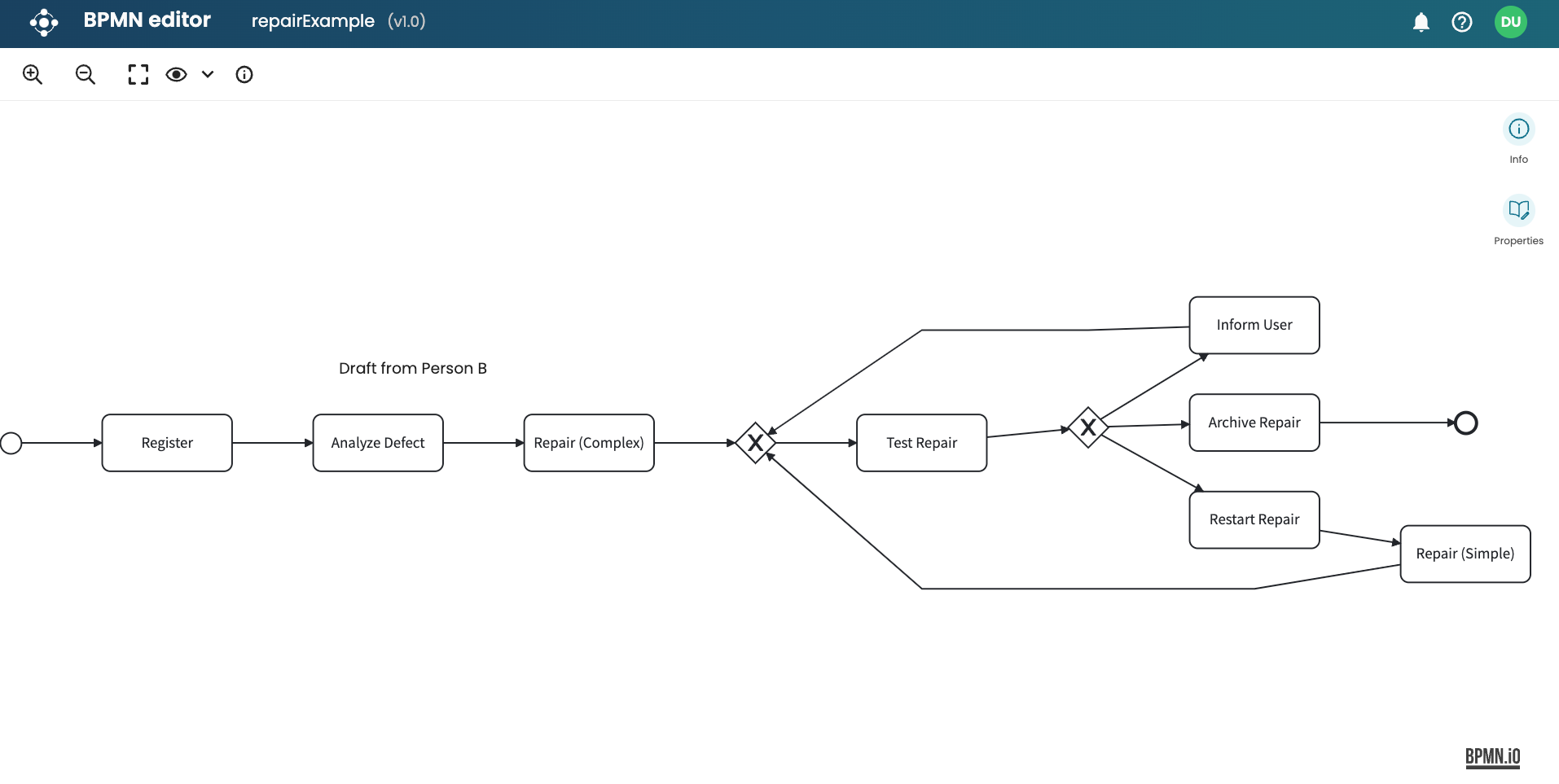The width and height of the screenshot is (1559, 784).
Task: Expand the chevron next to the eye icon
Action: point(208,75)
